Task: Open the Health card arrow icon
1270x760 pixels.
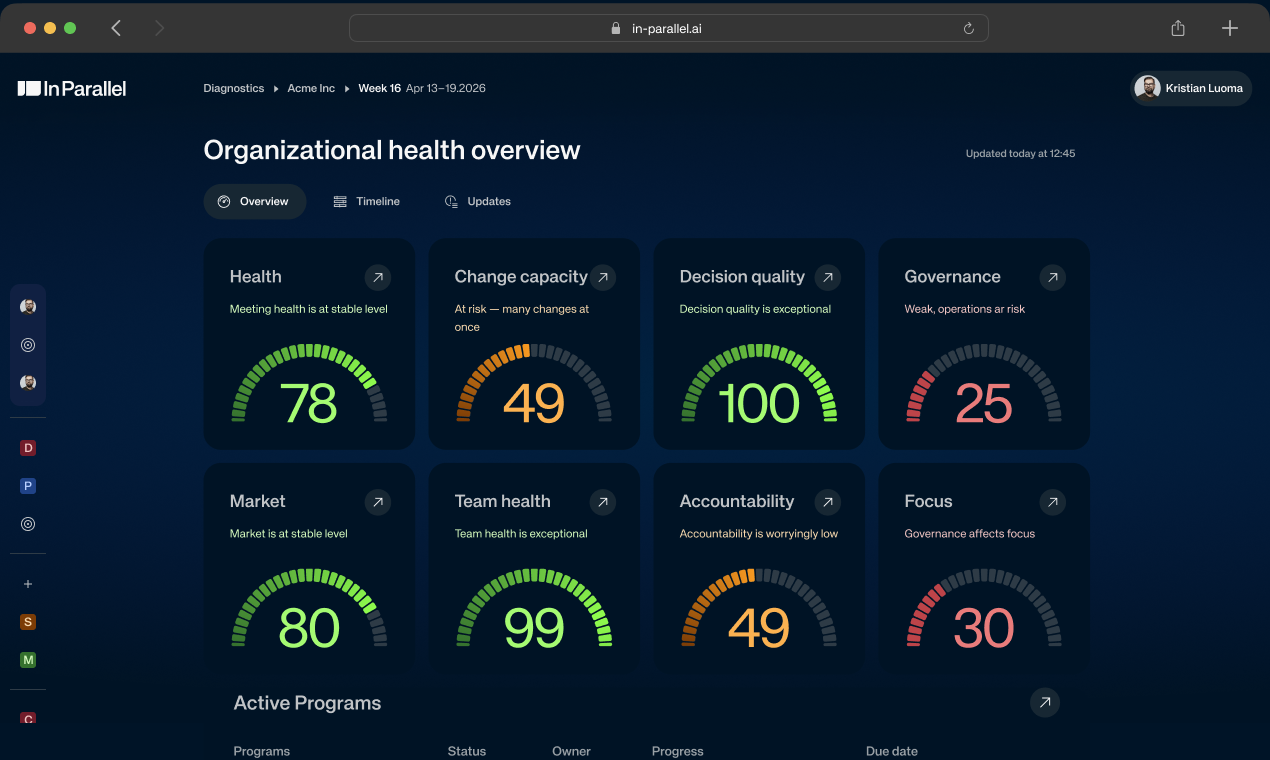Action: [x=377, y=277]
